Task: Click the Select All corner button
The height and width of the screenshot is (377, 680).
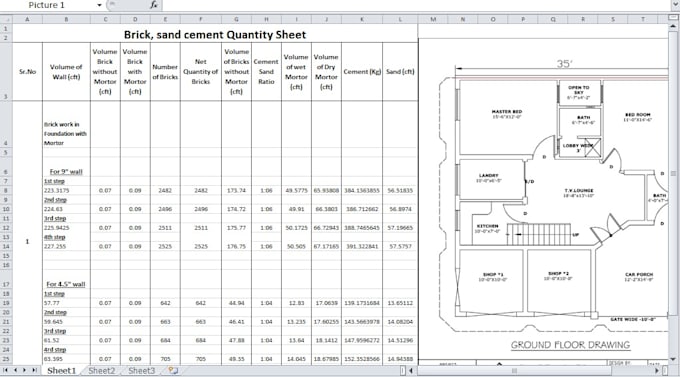Action: [6, 19]
